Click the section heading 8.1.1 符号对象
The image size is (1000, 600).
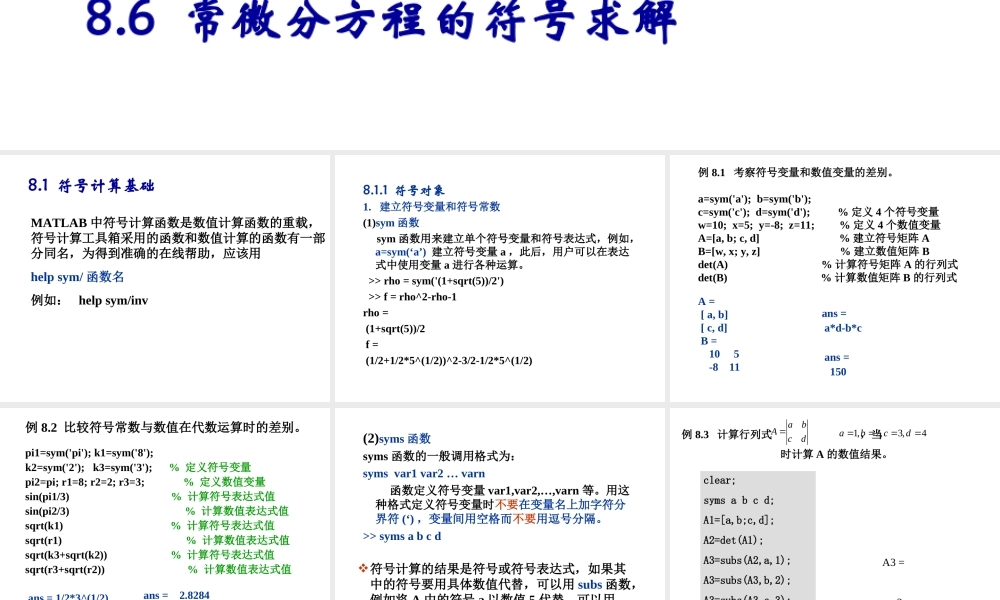click(402, 190)
